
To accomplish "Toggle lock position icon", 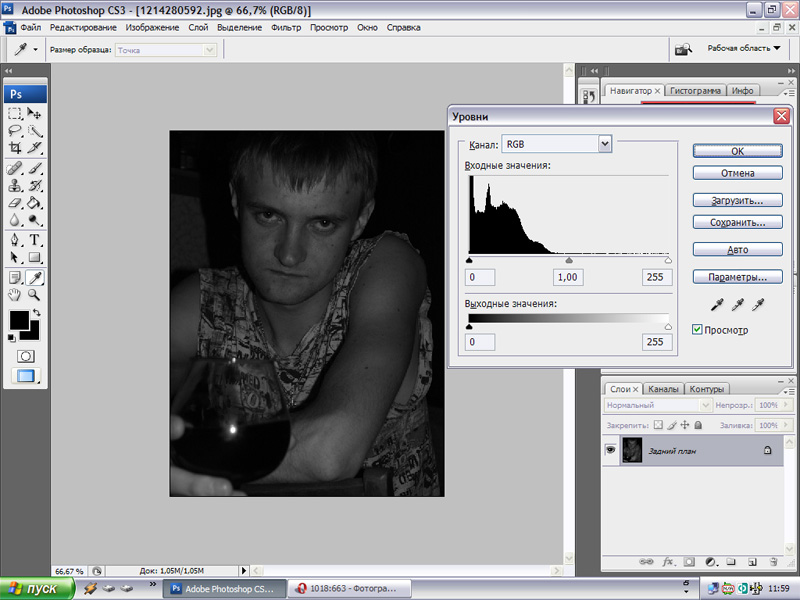I will tap(685, 424).
